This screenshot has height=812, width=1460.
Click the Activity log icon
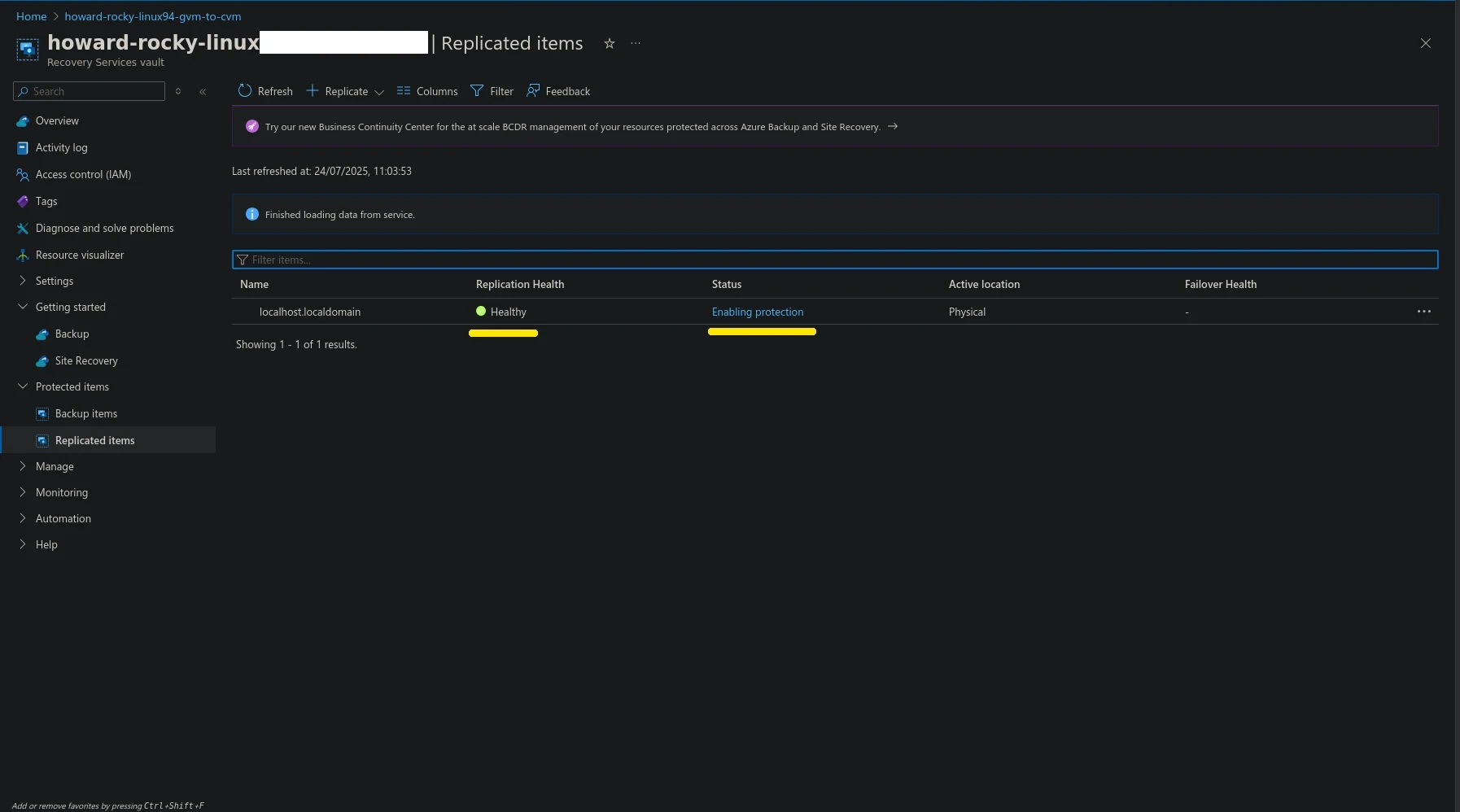(x=23, y=147)
